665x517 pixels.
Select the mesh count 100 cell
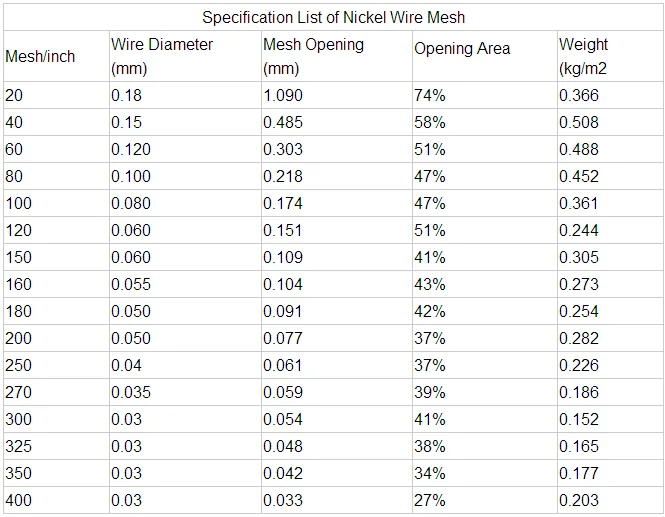18,203
